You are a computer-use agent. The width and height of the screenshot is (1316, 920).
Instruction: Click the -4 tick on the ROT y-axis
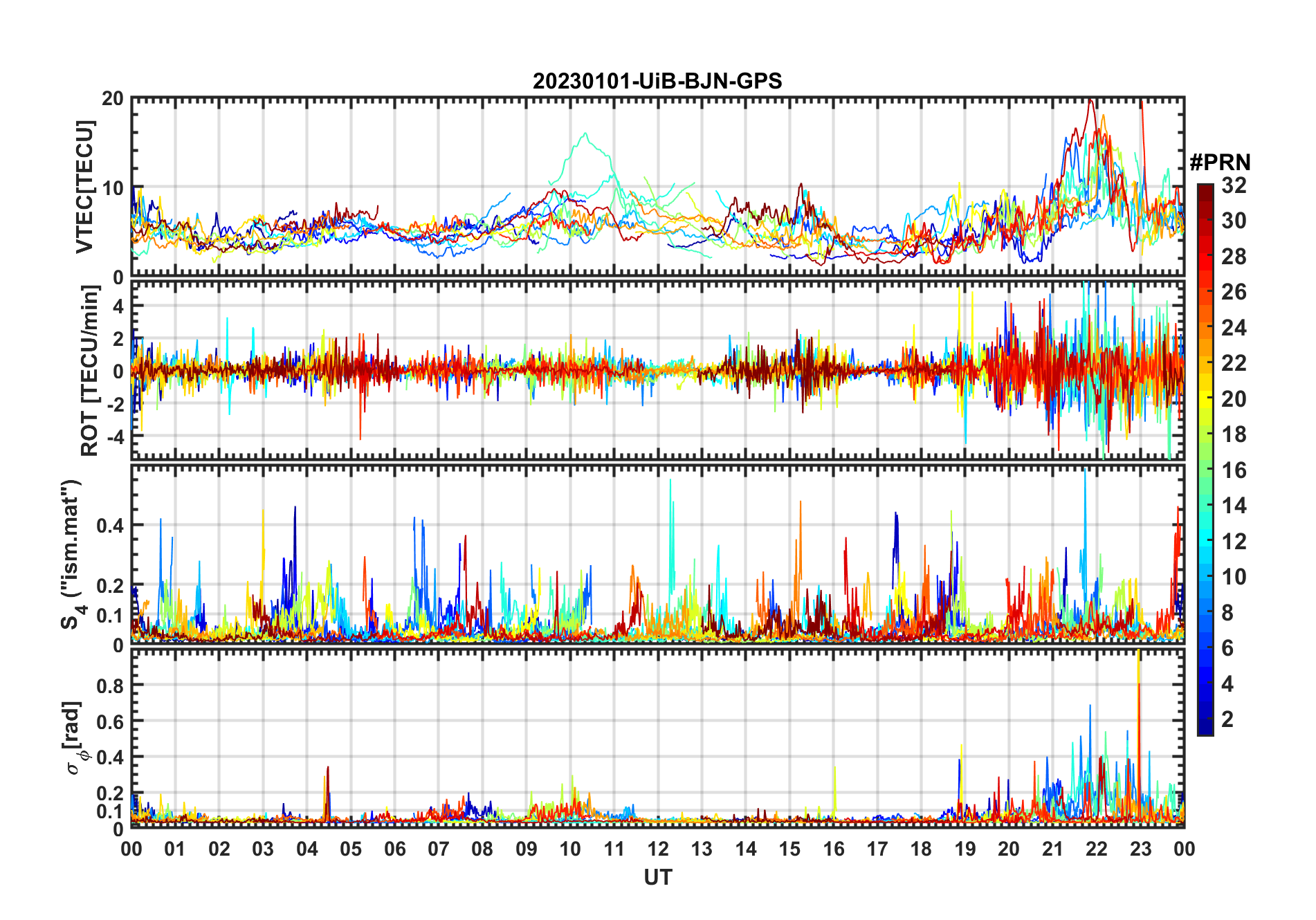[116, 436]
